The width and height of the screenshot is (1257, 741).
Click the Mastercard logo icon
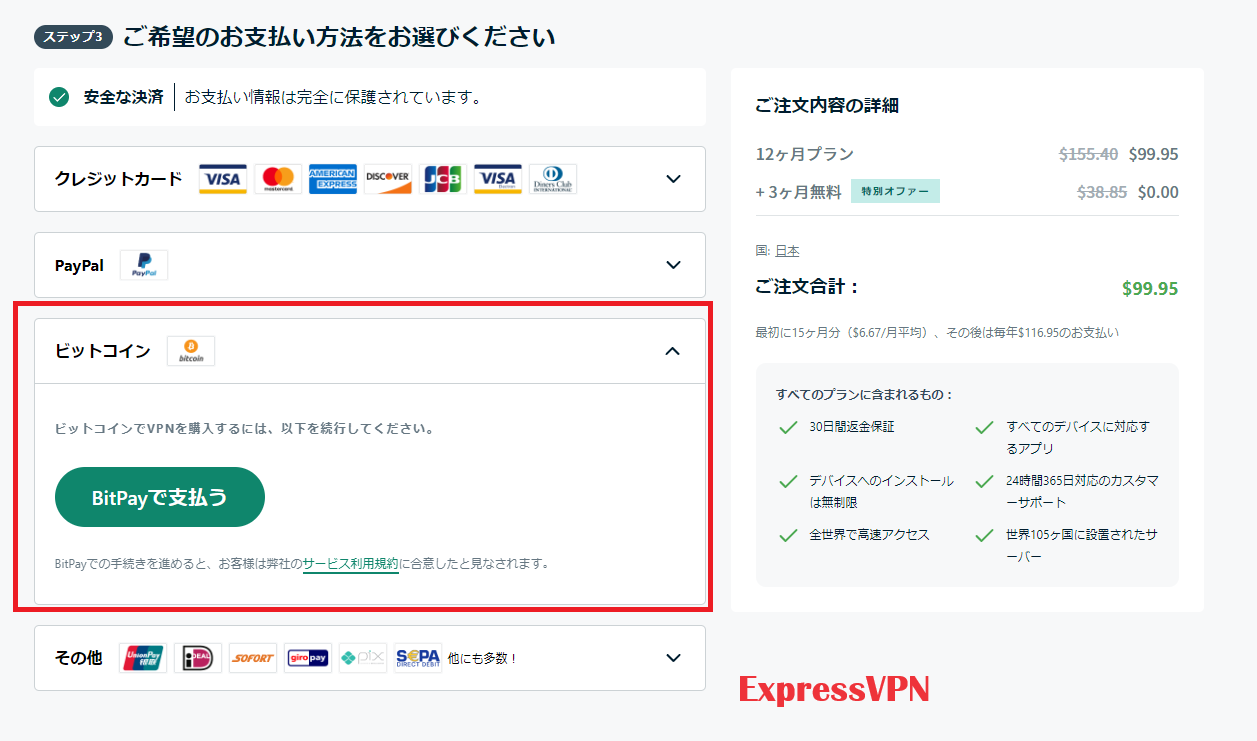(x=278, y=179)
